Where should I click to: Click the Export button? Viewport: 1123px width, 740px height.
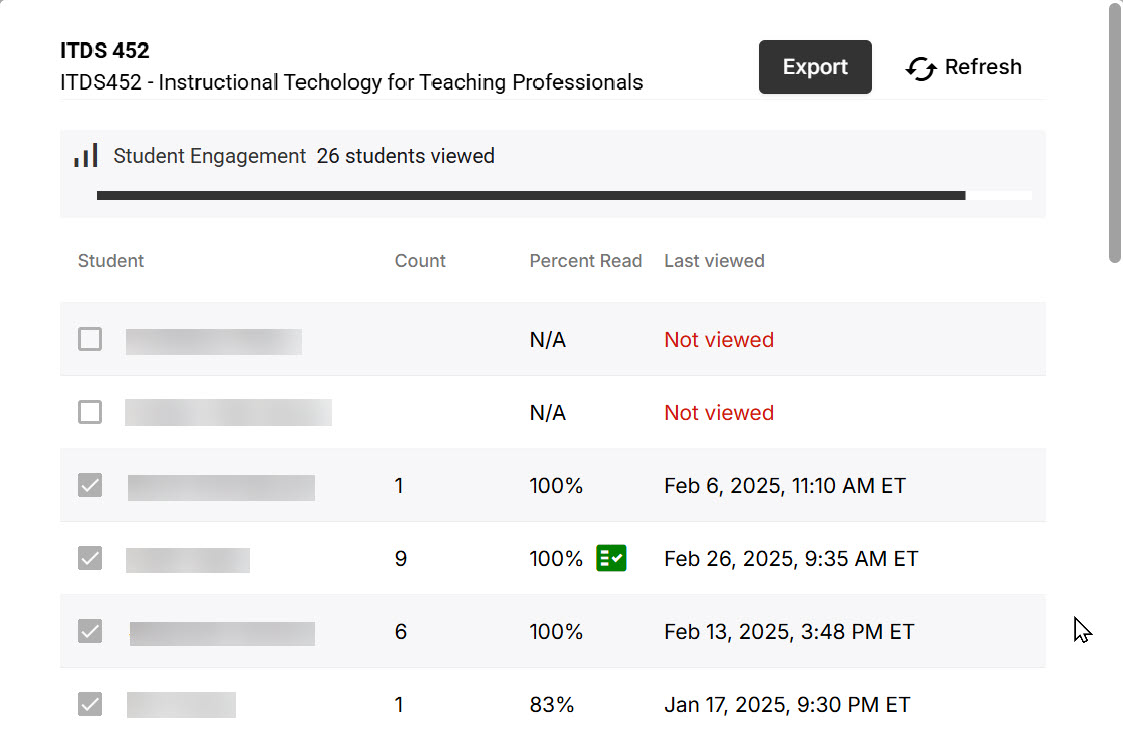pyautogui.click(x=815, y=67)
